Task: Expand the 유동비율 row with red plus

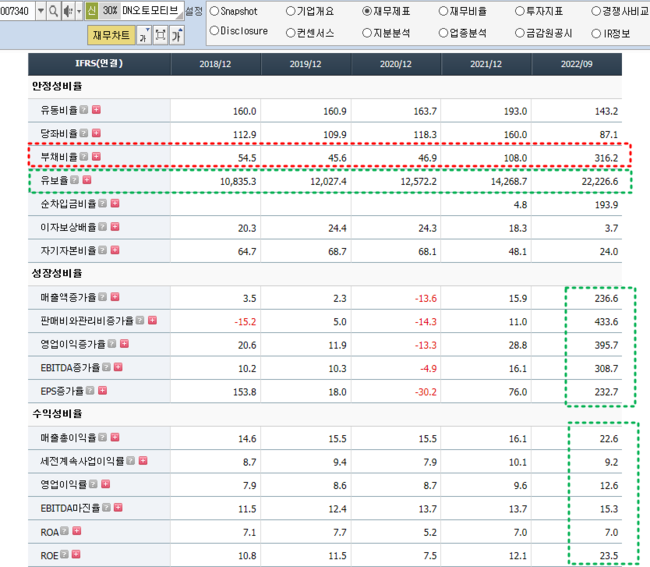Action: pyautogui.click(x=96, y=110)
